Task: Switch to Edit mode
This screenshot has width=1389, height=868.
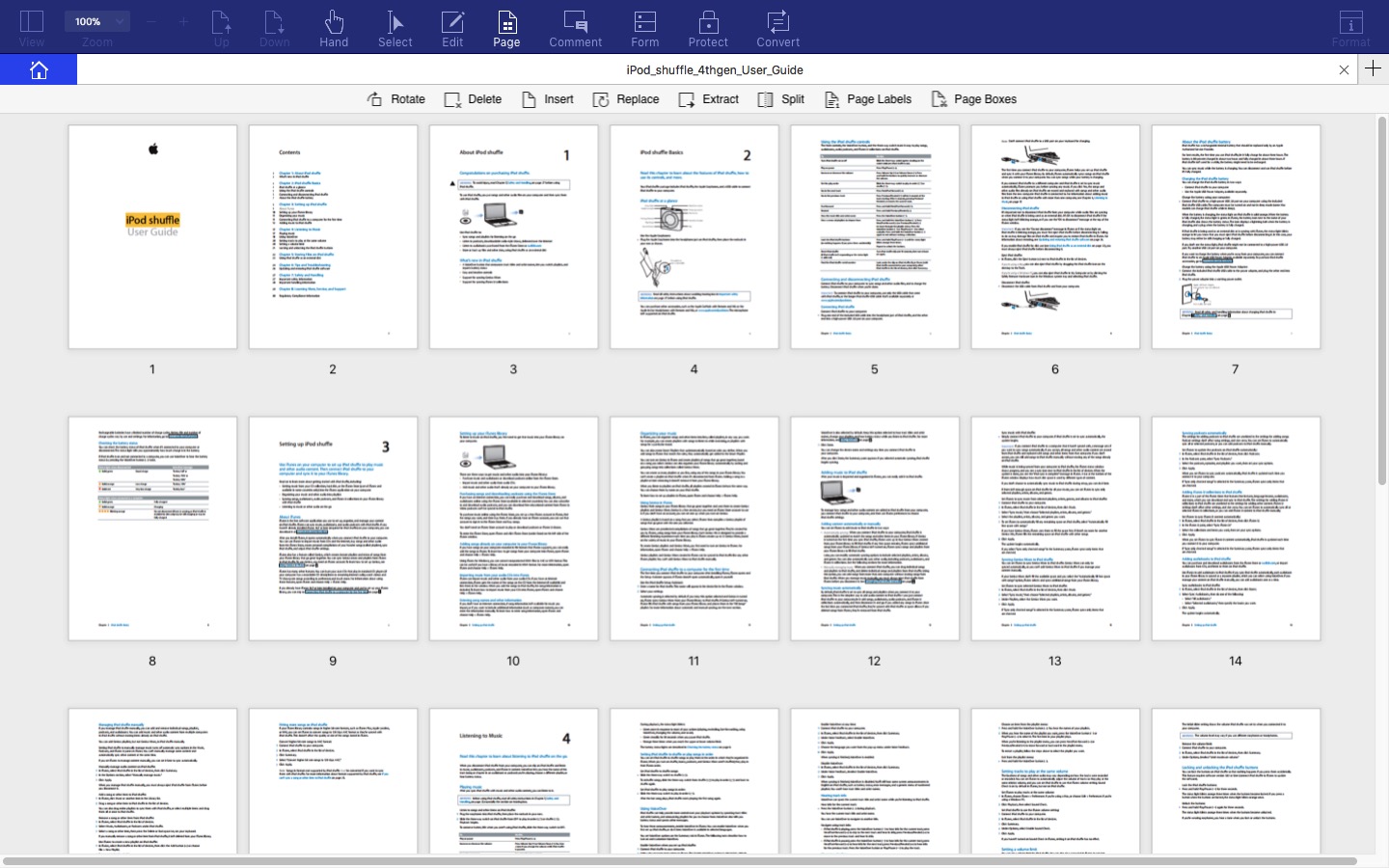Action: [x=452, y=28]
